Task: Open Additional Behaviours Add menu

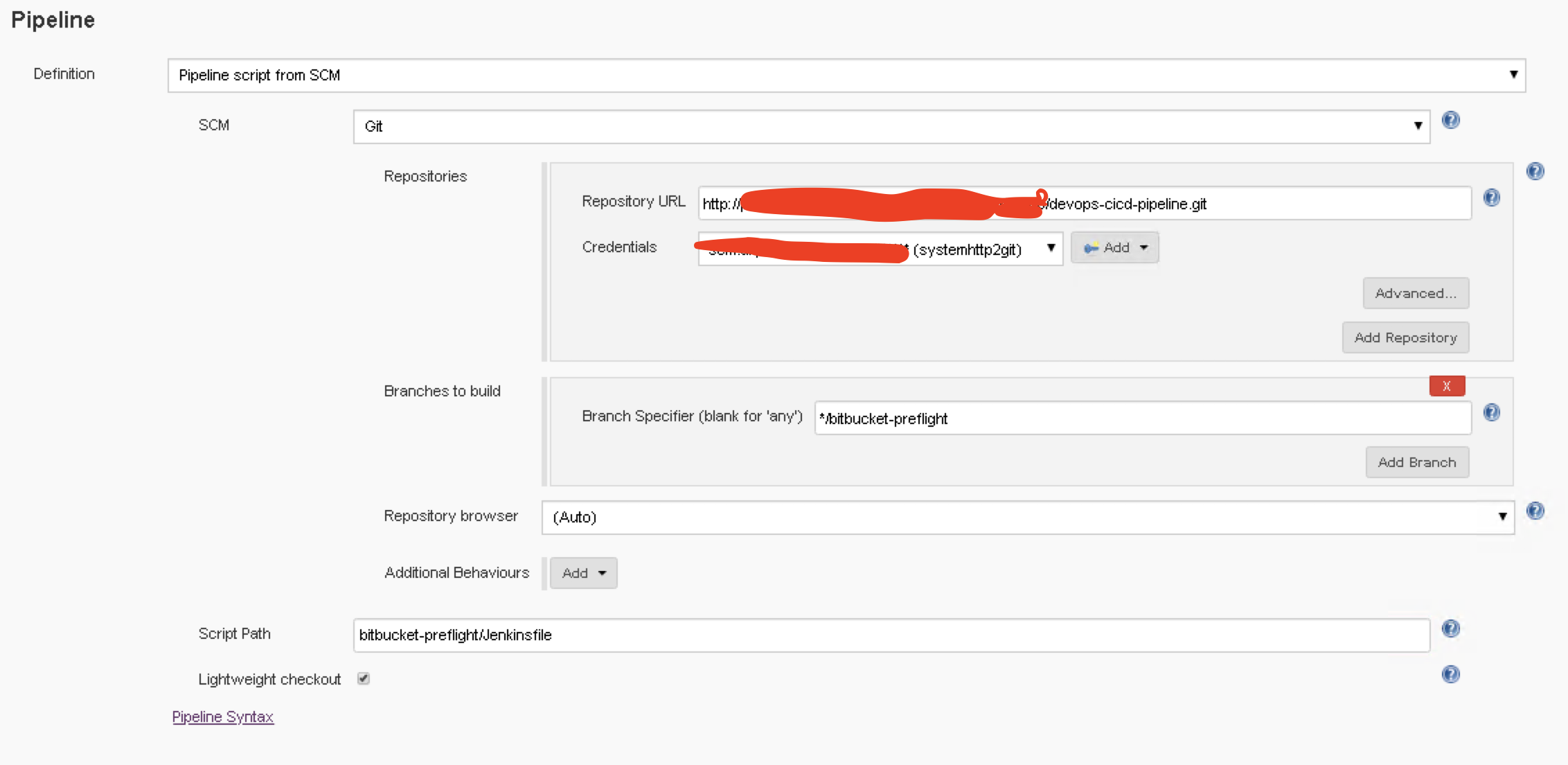Action: point(583,573)
